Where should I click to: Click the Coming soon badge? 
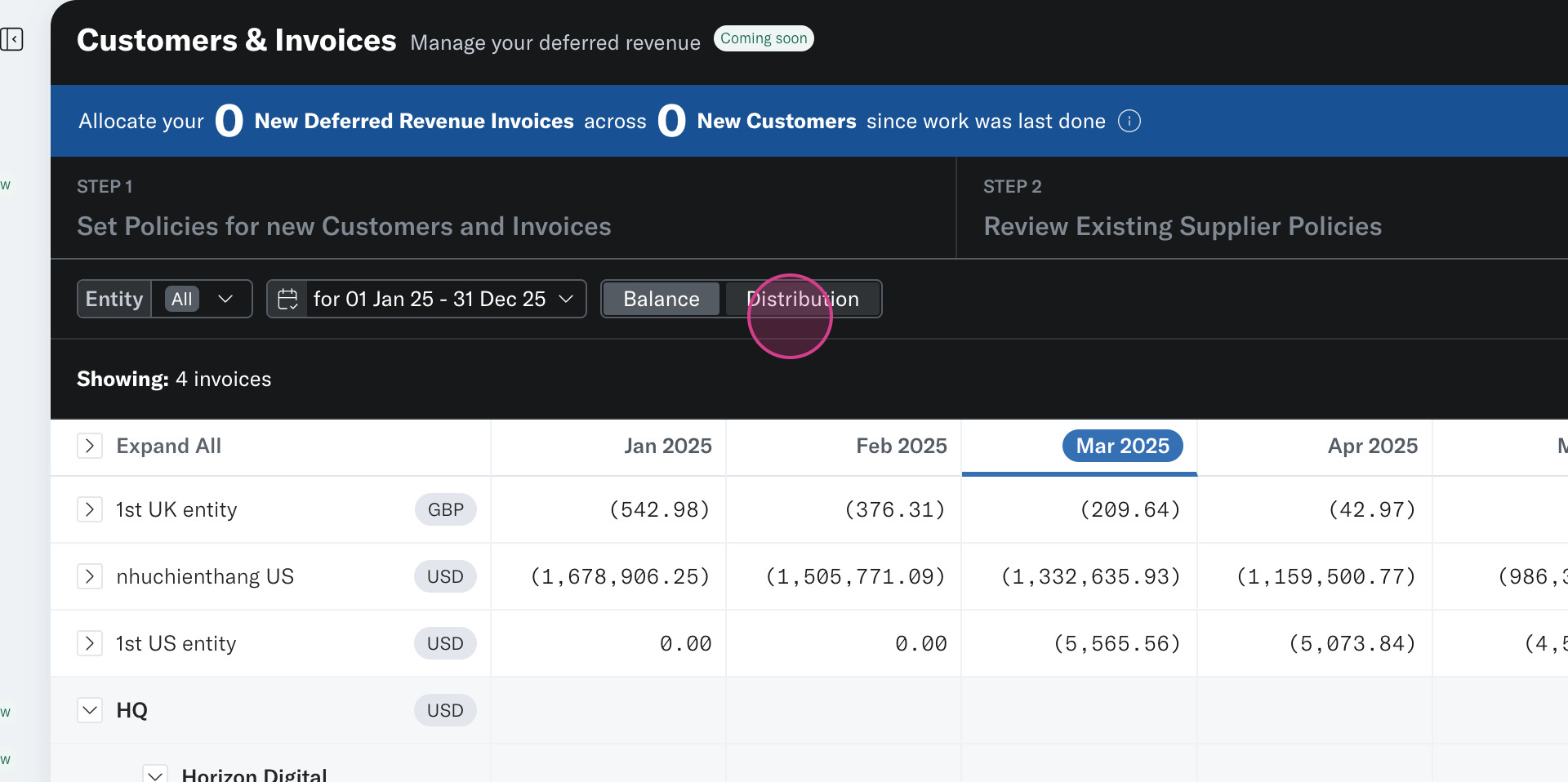pos(763,38)
